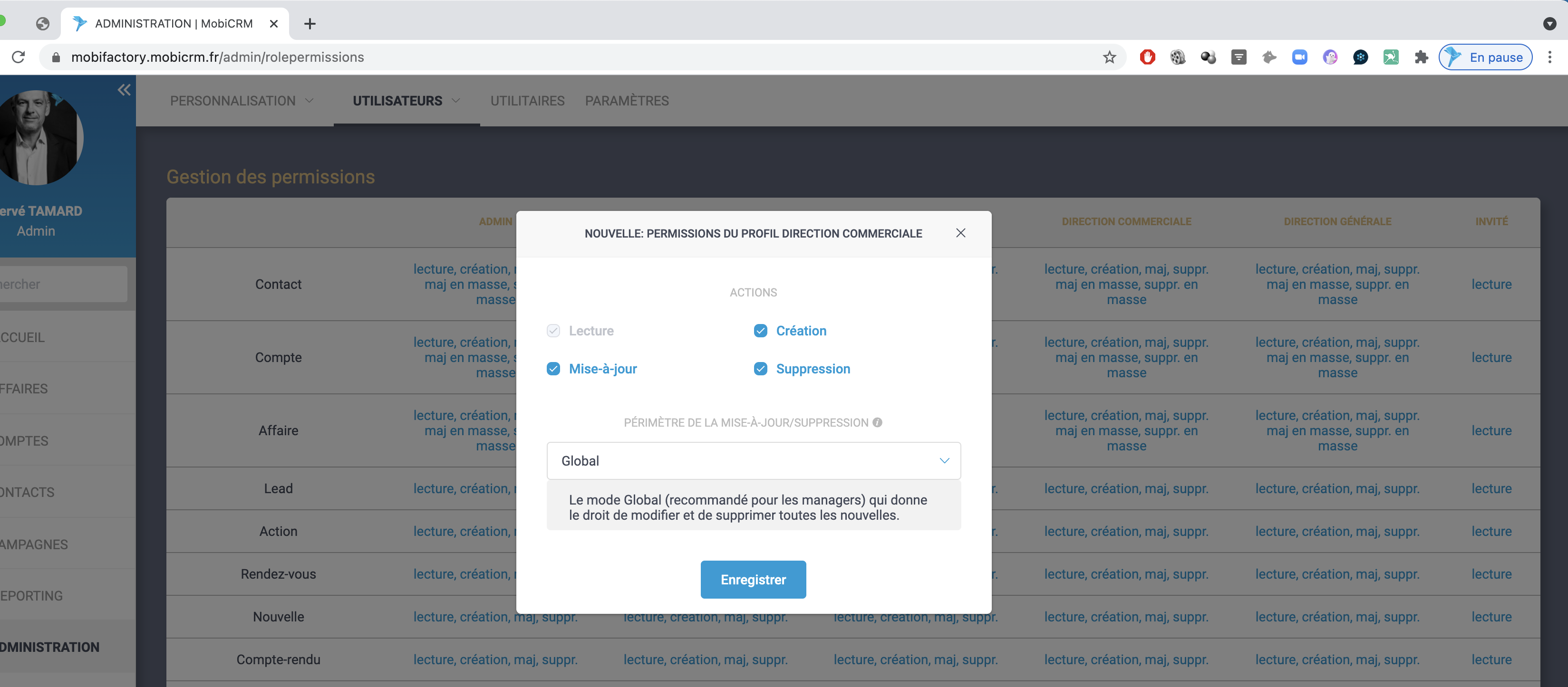Collapse the sidebar with double-chevron icon
The image size is (1568, 687).
[x=124, y=90]
